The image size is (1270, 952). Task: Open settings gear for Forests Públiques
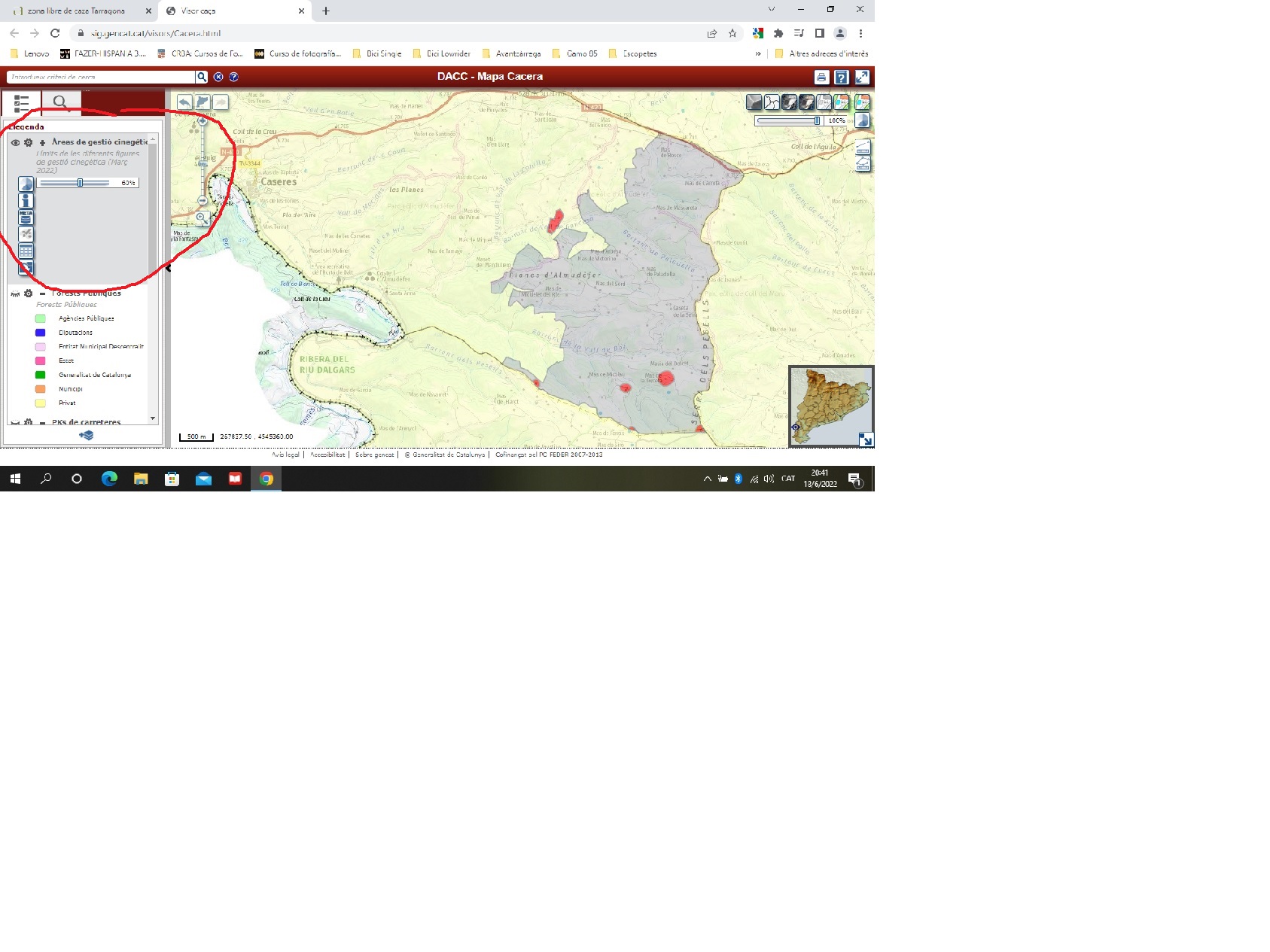pyautogui.click(x=29, y=294)
